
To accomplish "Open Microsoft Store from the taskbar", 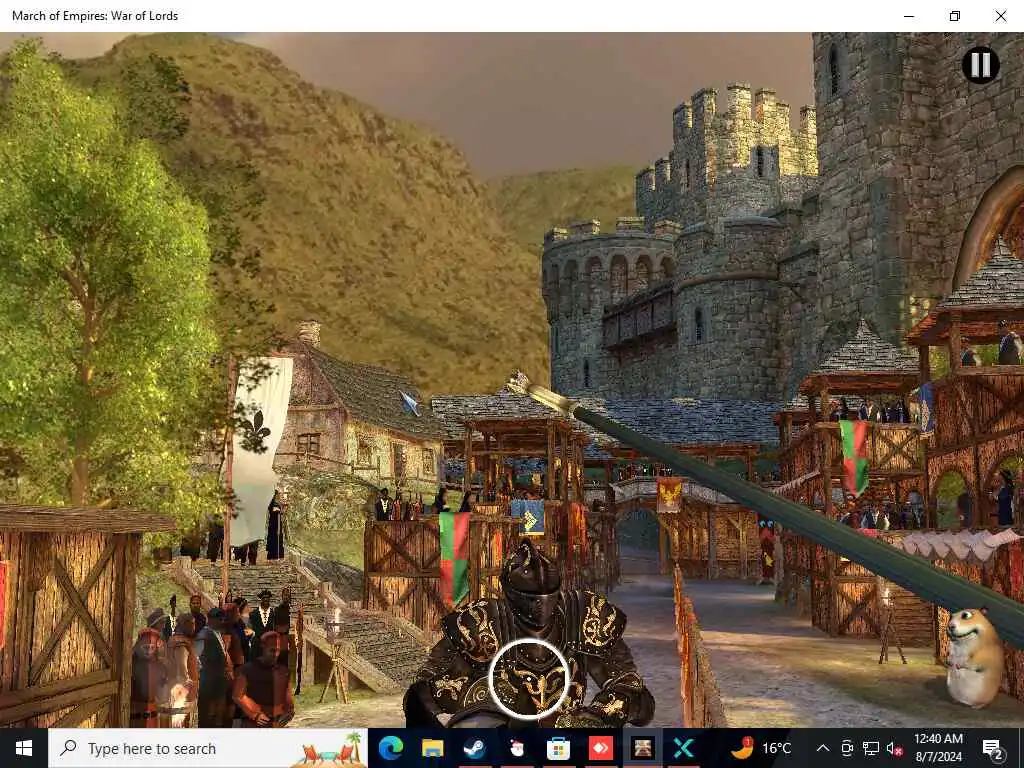I will [558, 748].
